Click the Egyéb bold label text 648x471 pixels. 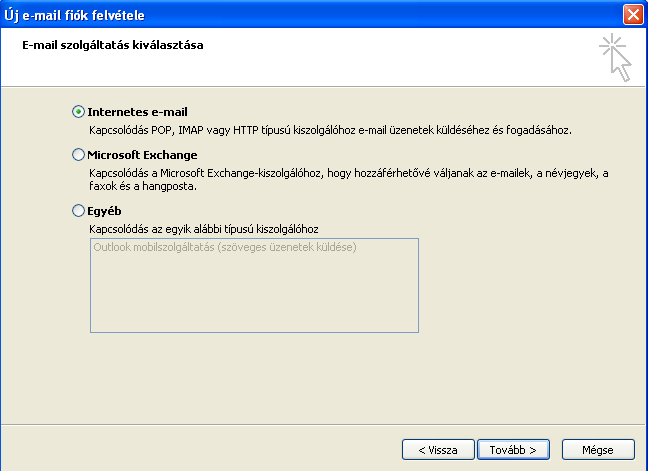(104, 211)
